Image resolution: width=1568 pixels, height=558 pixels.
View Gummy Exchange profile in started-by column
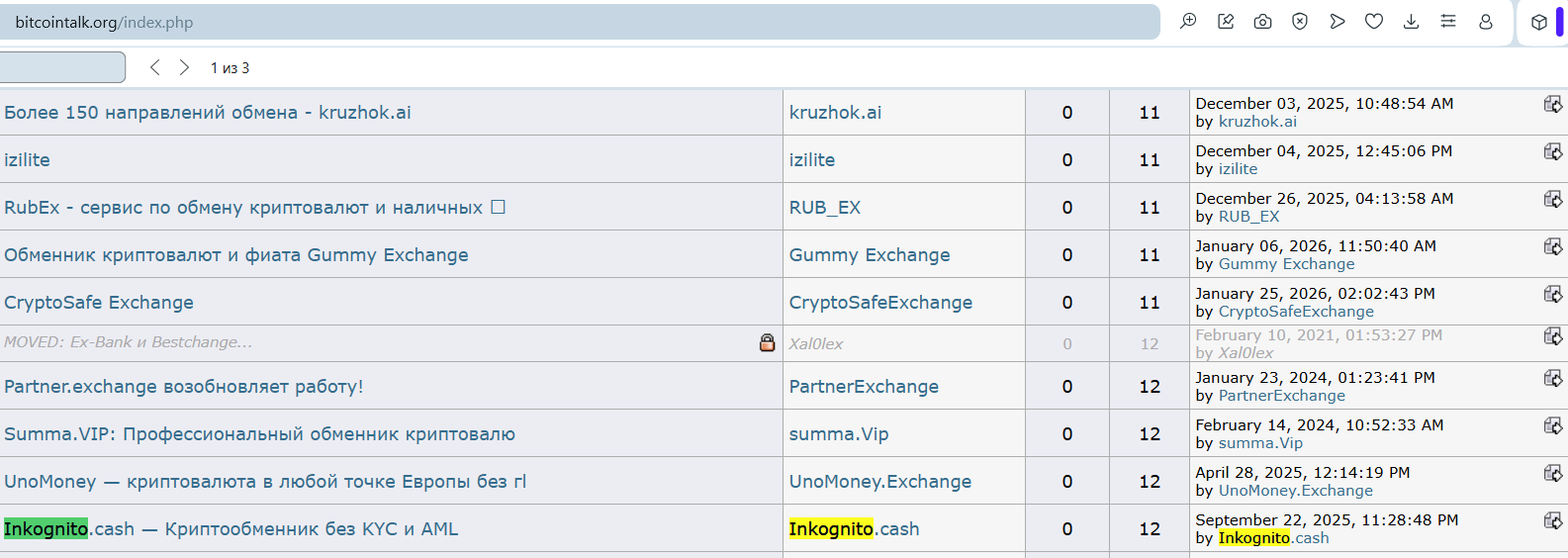[x=870, y=254]
